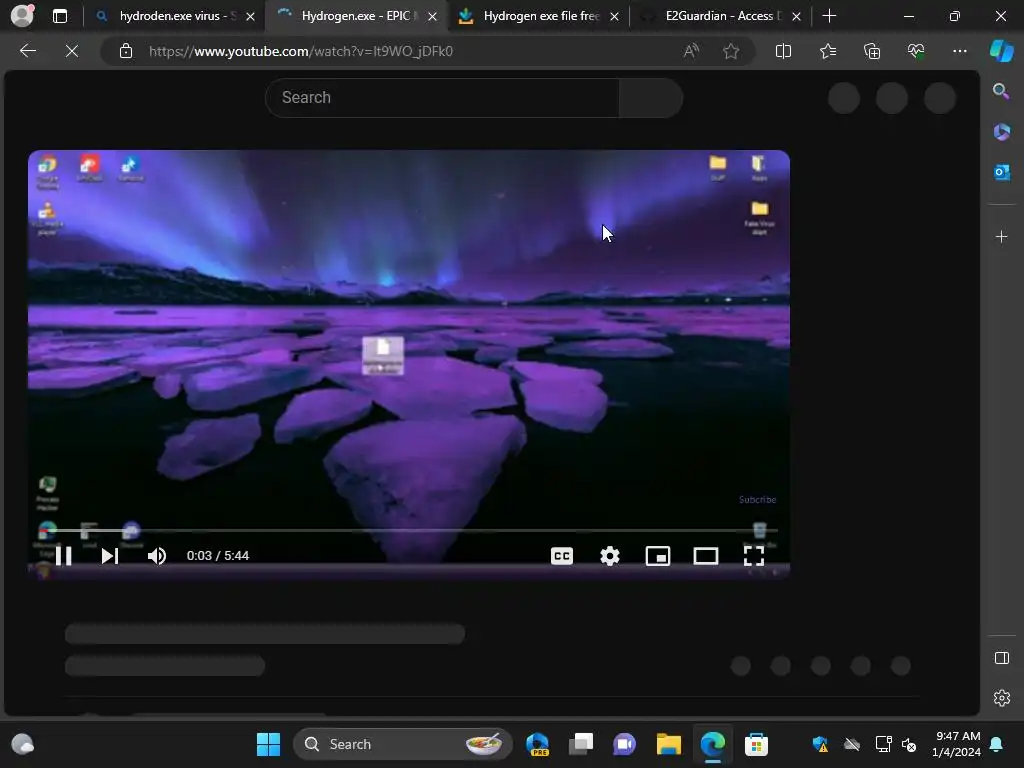The height and width of the screenshot is (768, 1024).
Task: Open Microsoft 365 sidebar app
Action: point(1001,131)
